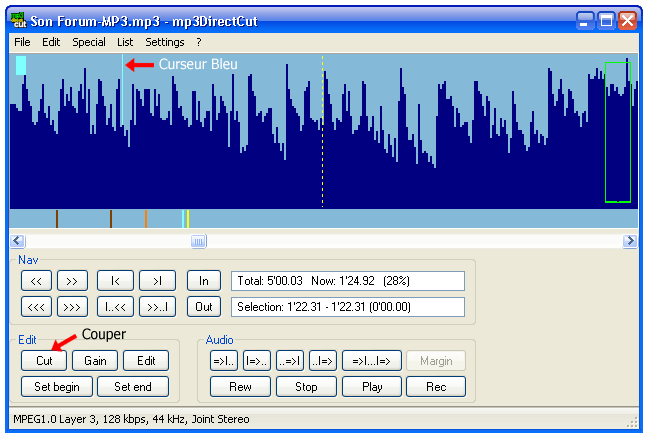Click the Set begin button

[x=57, y=387]
